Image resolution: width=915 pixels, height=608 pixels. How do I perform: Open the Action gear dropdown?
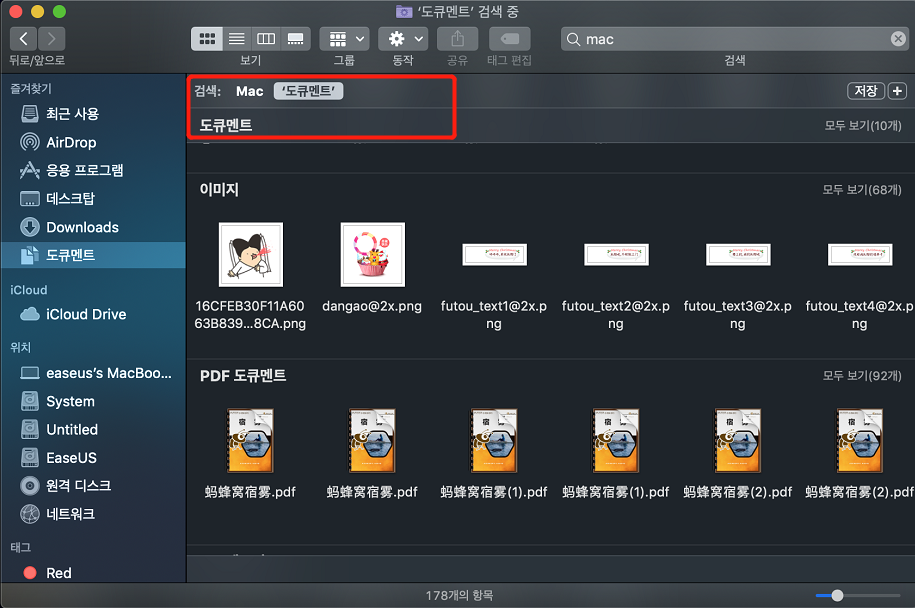[403, 39]
